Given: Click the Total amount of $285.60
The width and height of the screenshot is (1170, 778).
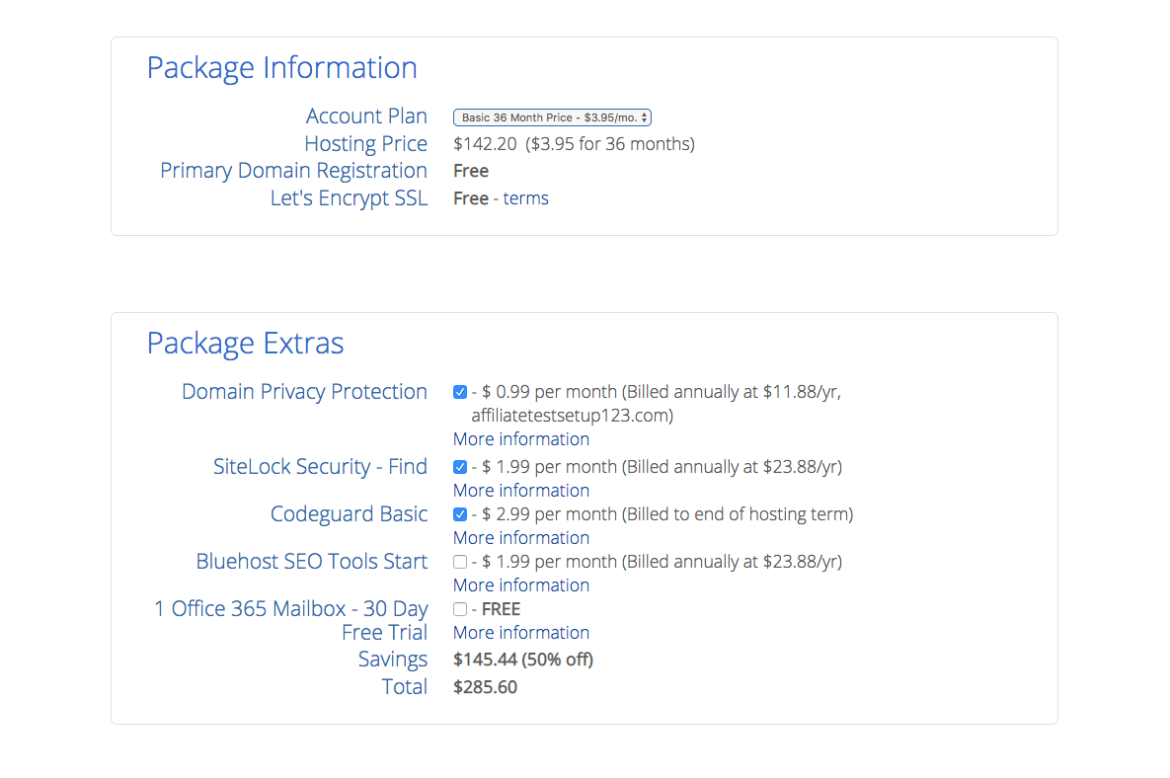Looking at the screenshot, I should pos(485,687).
